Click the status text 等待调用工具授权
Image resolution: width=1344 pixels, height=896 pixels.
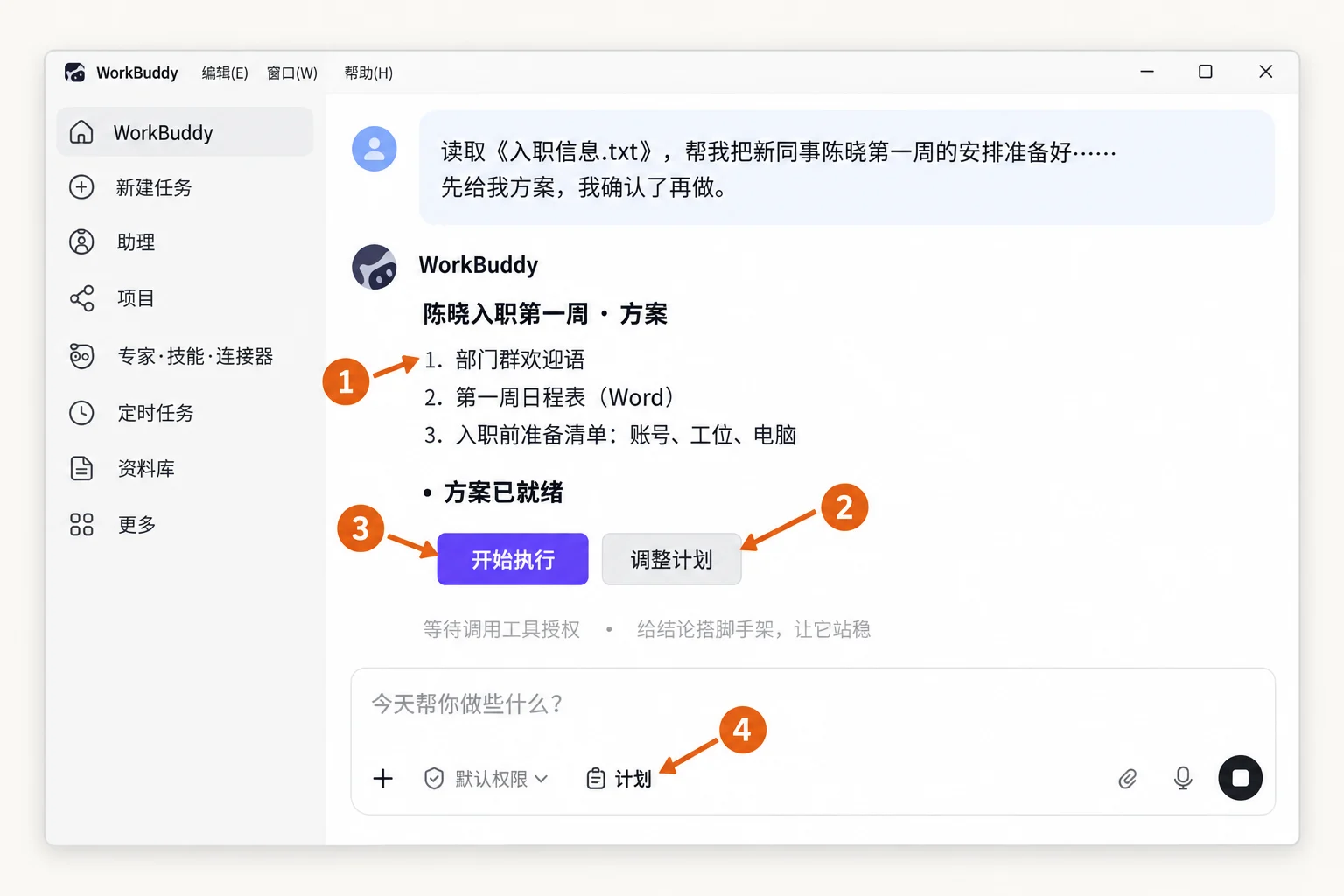pos(501,629)
